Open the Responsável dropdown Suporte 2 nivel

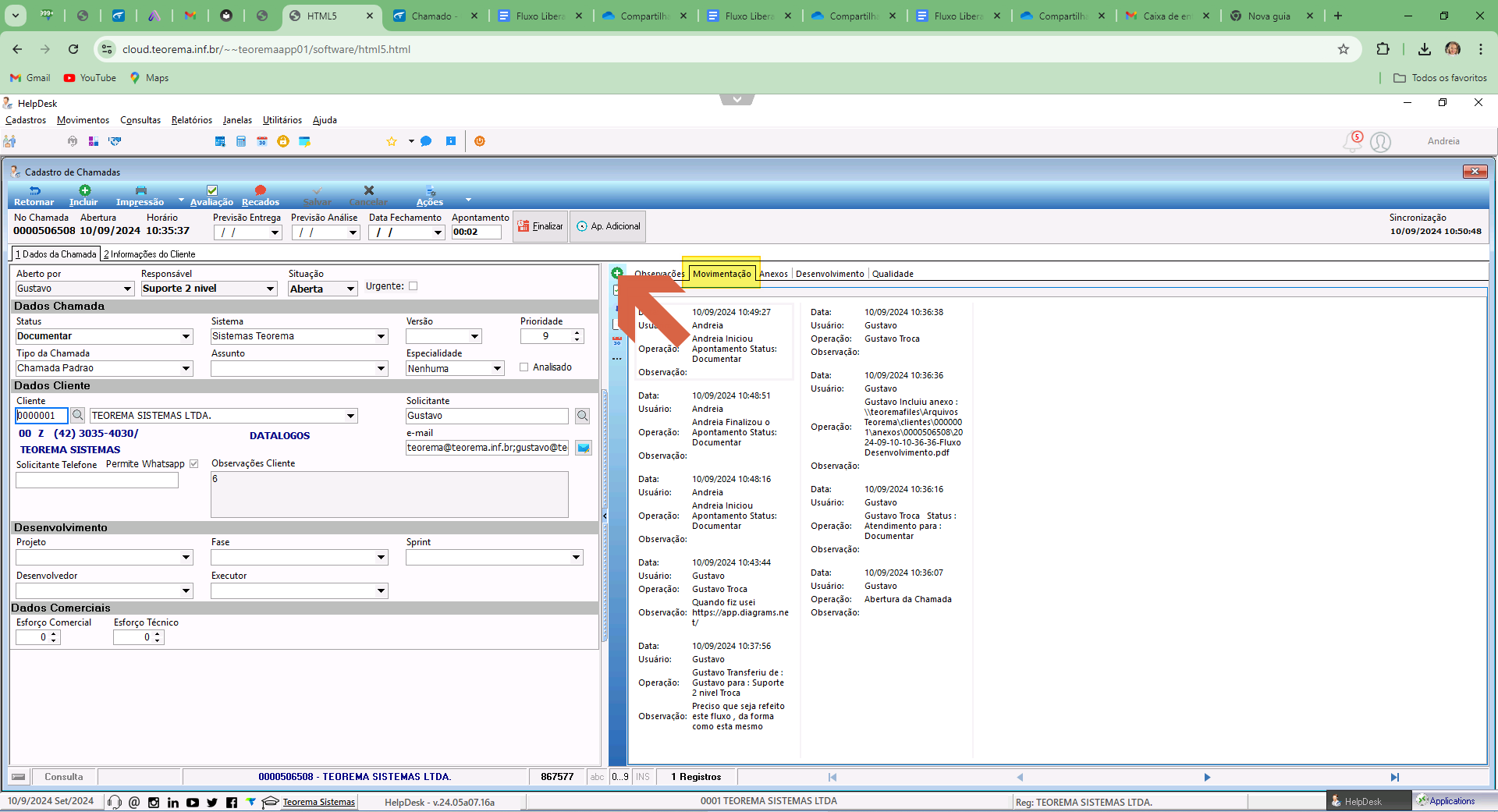pyautogui.click(x=271, y=289)
